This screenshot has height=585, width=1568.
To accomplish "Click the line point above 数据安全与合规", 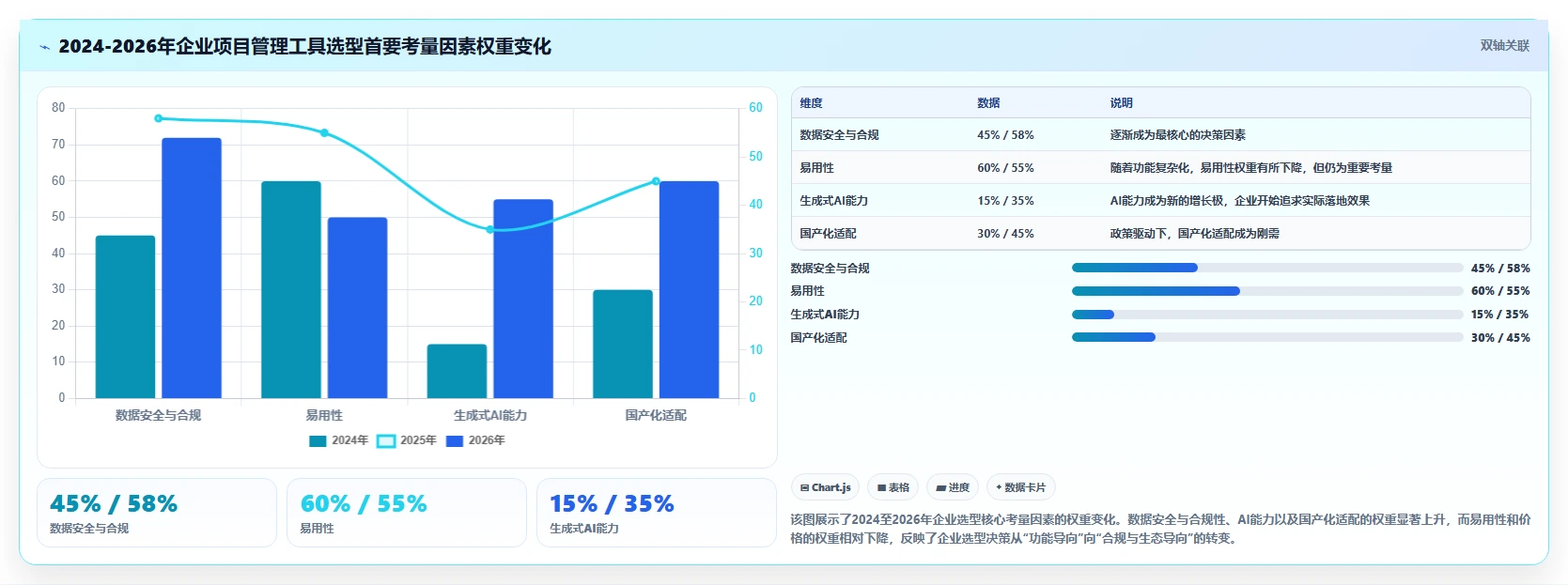I will 158,118.
